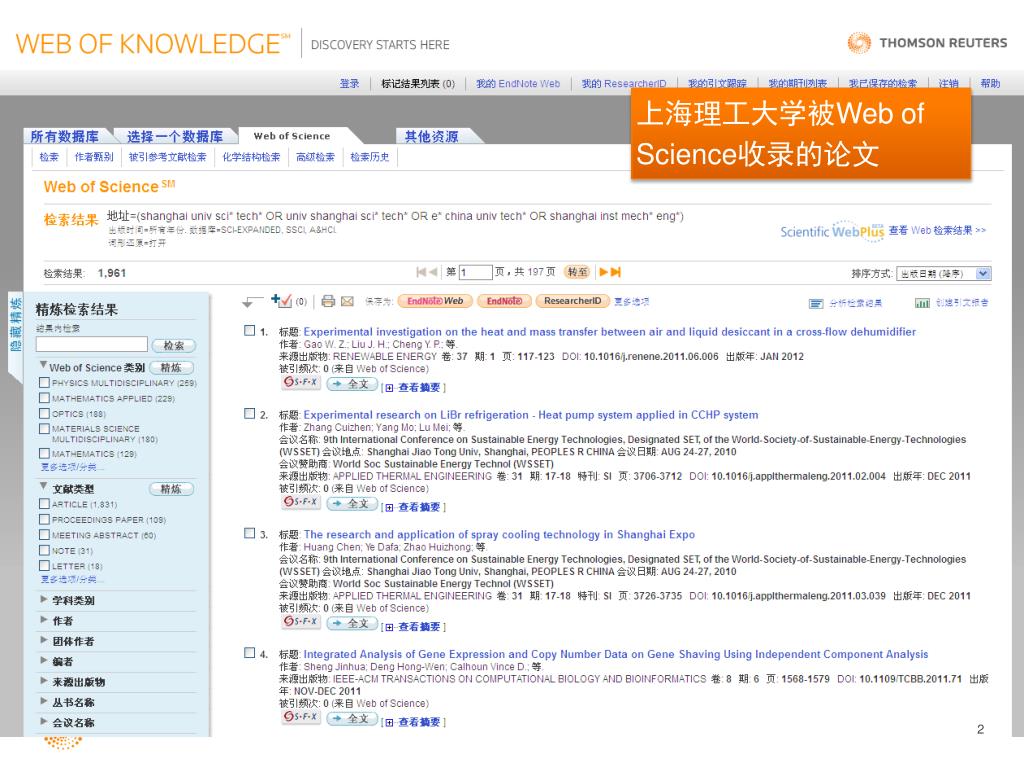Open 全文 full text for result 2
Viewport: 1024px width, 768px height.
[x=352, y=504]
